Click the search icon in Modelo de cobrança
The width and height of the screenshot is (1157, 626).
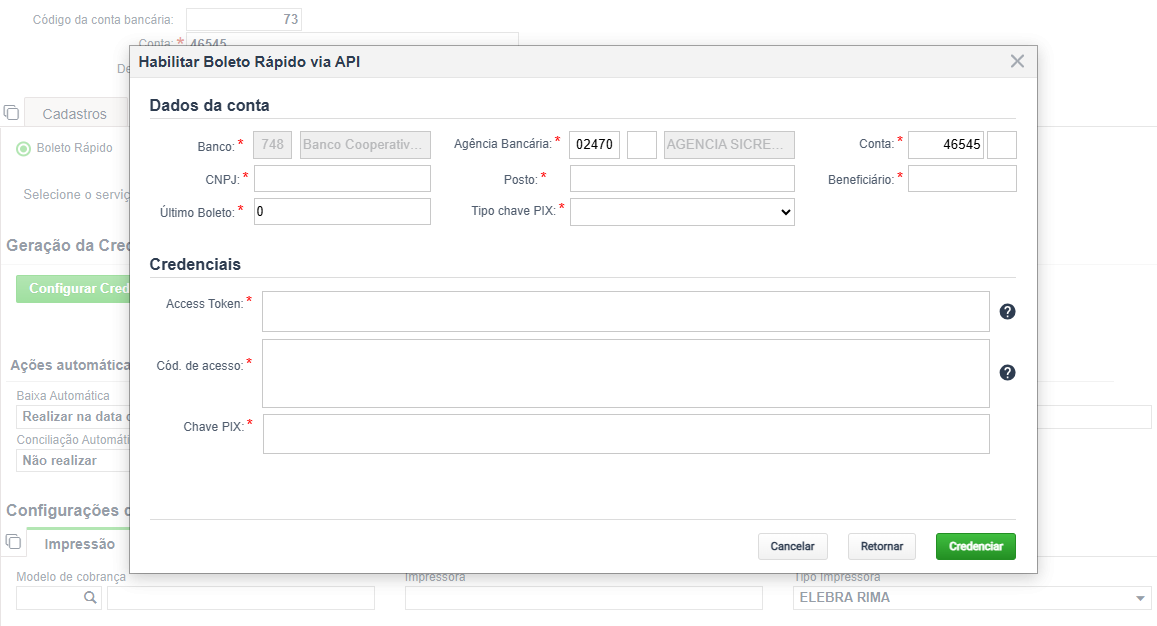coord(90,597)
